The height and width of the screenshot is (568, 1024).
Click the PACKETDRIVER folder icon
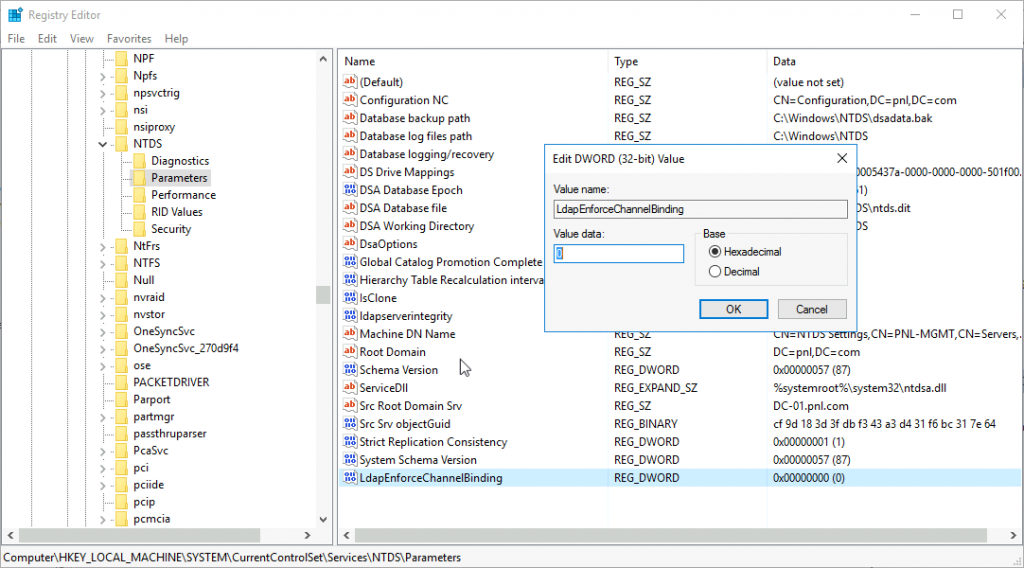tap(121, 382)
